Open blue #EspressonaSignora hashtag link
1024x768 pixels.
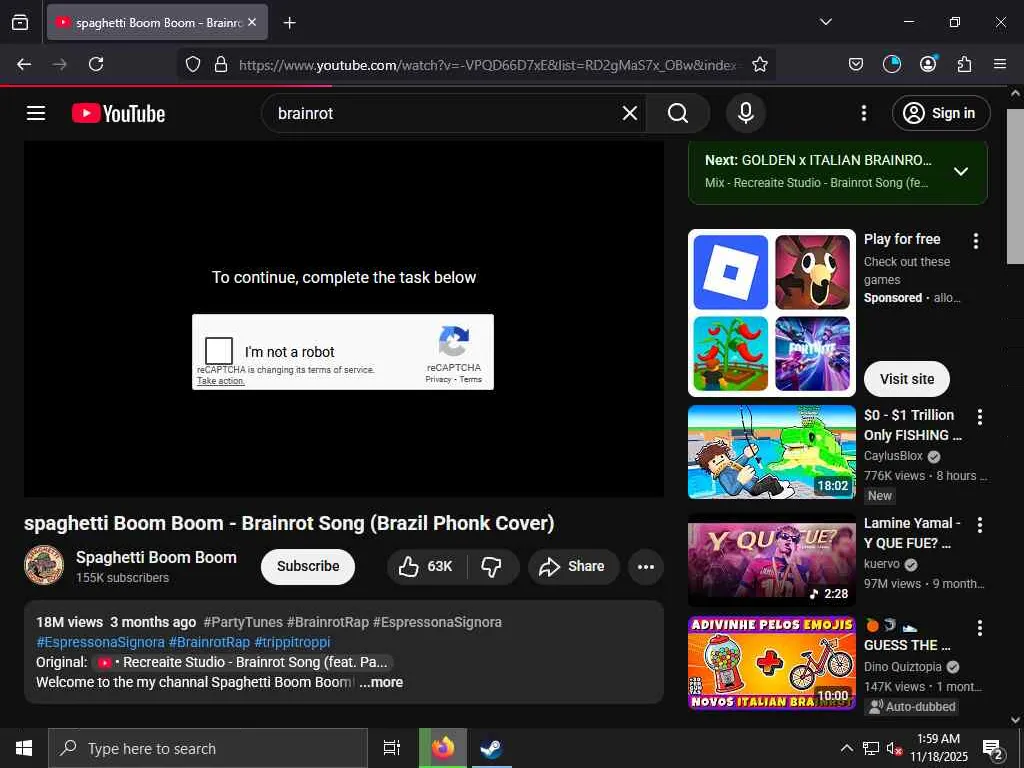point(101,642)
